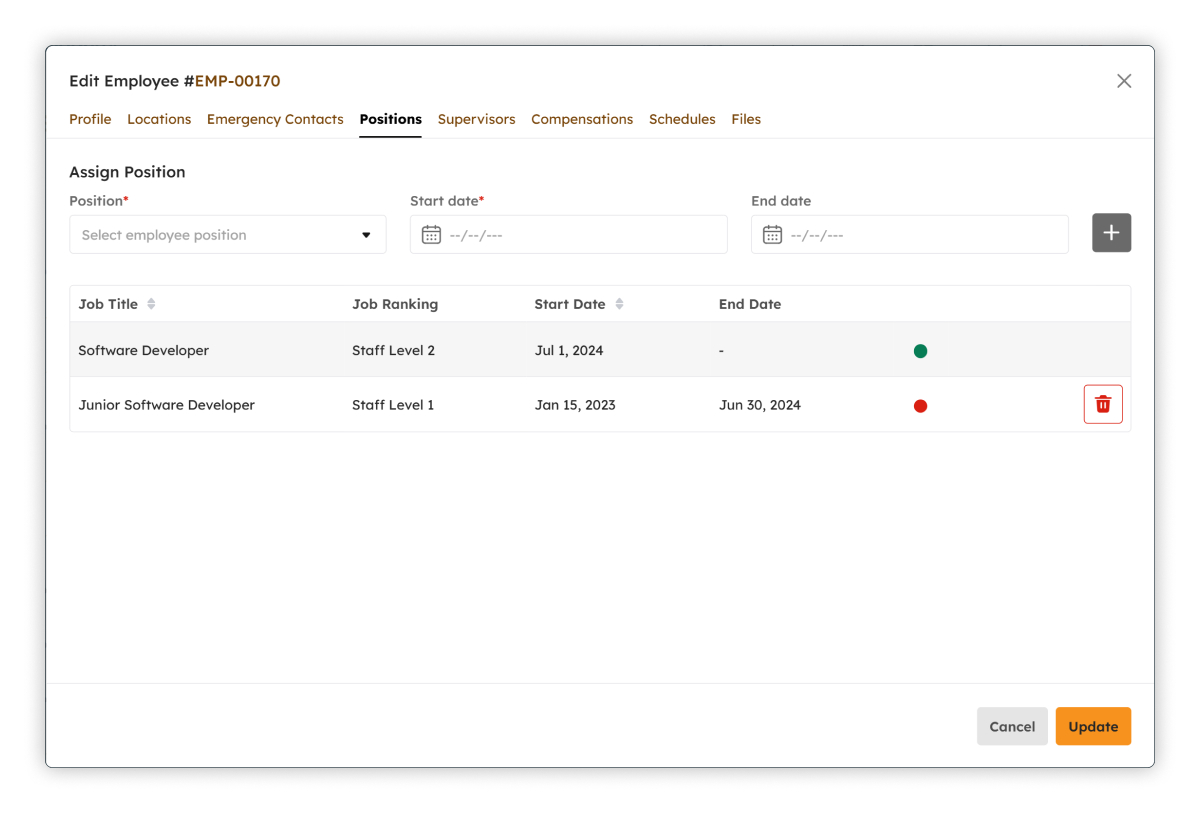The height and width of the screenshot is (813, 1200).
Task: Focus the Start date input field
Action: click(568, 235)
